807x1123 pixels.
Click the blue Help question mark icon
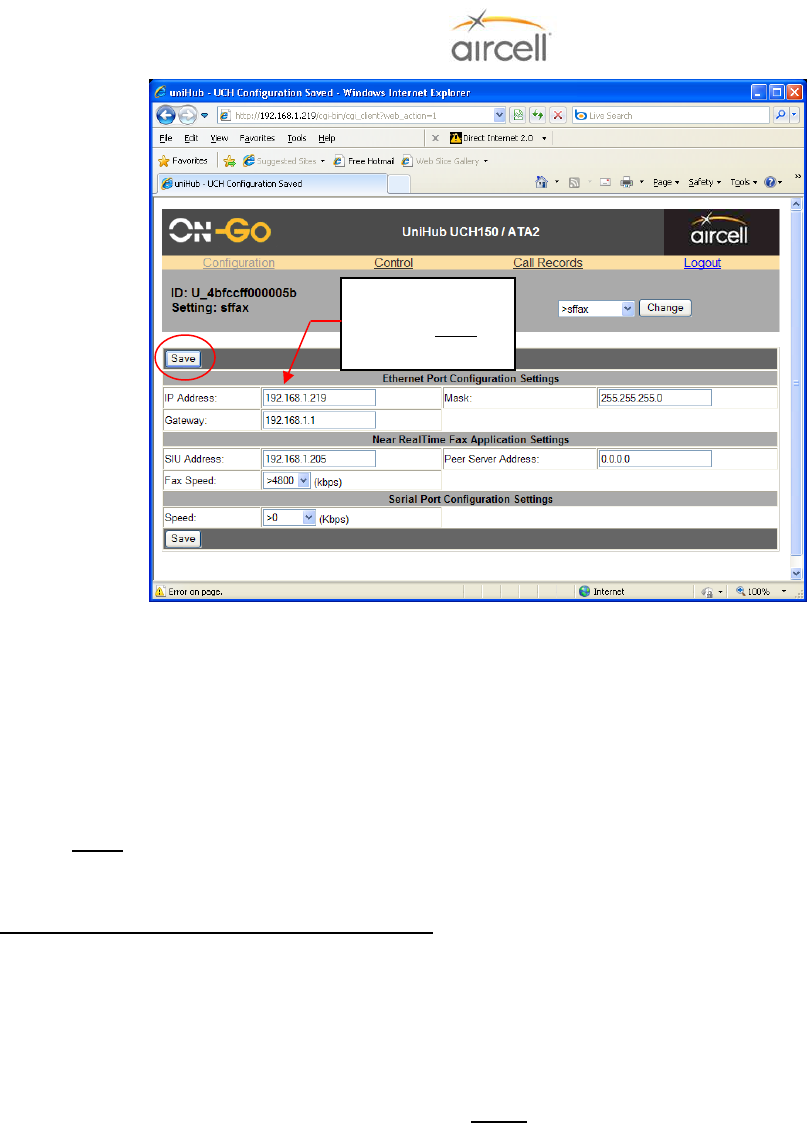click(770, 183)
